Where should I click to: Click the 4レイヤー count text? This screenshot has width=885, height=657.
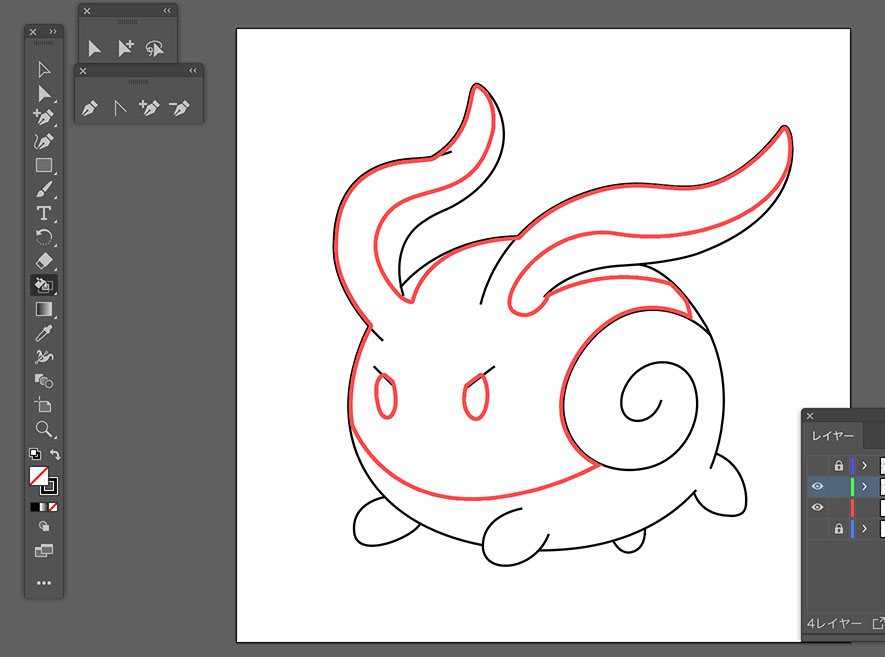(834, 623)
